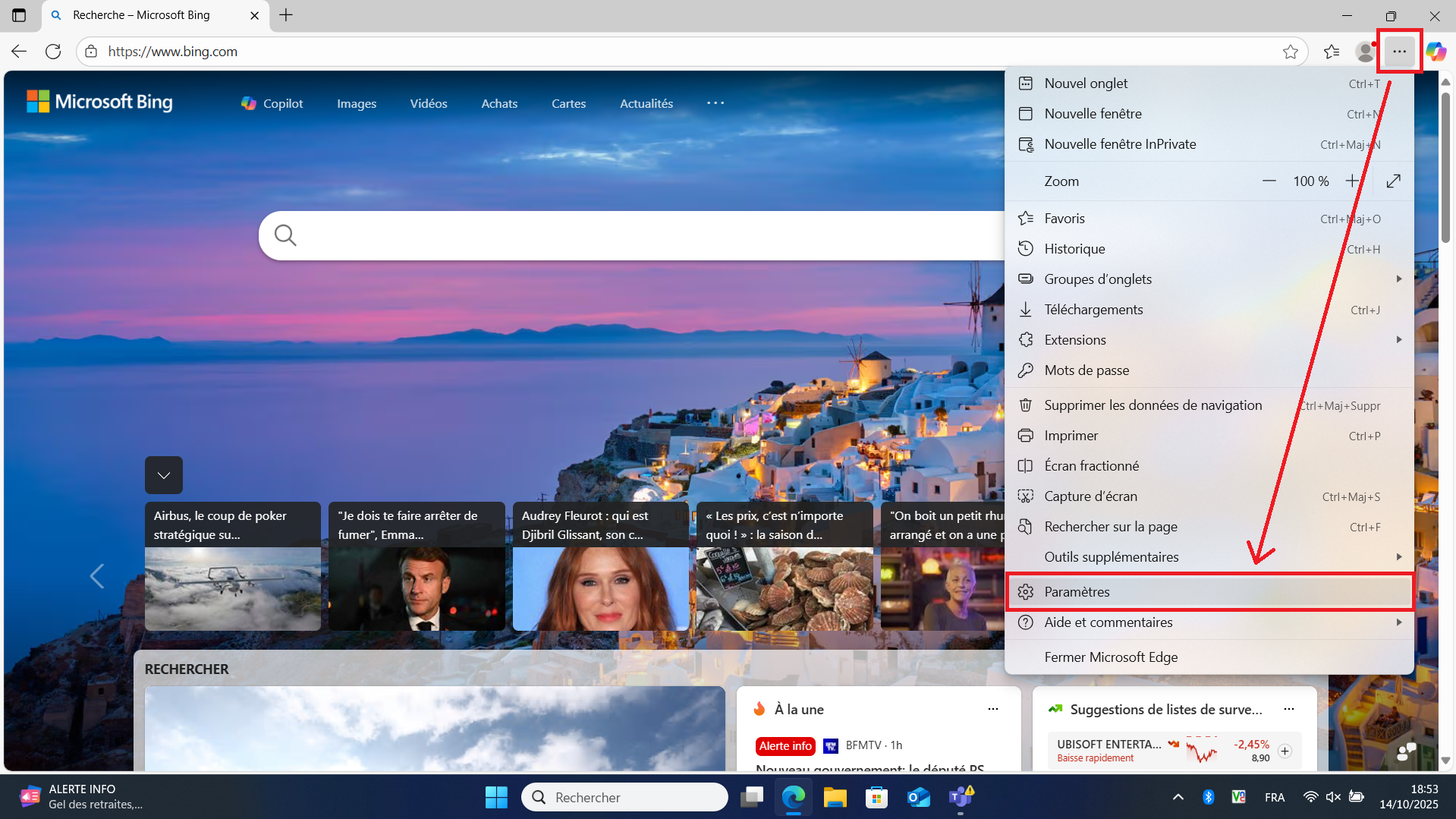Click the Copilot icon in the Edge toolbar
The image size is (1456, 819).
1436,52
